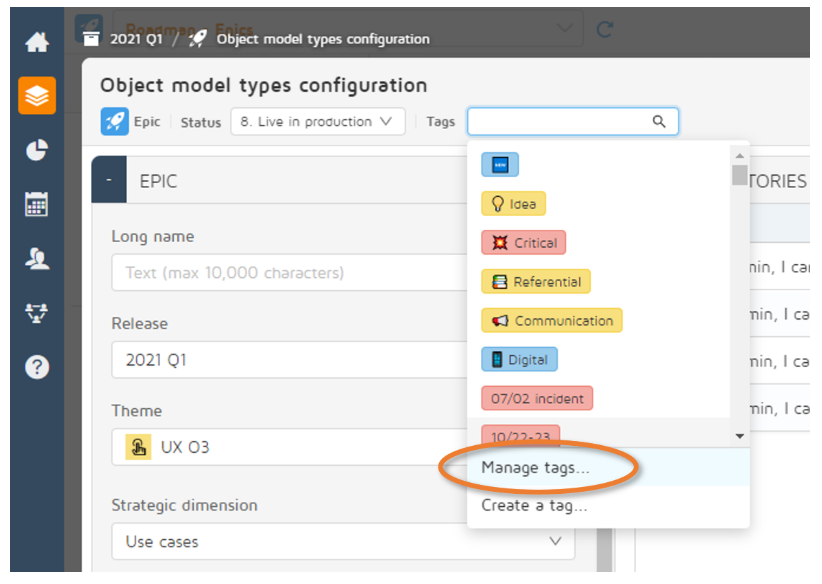Open the calendar icon in sidebar
The width and height of the screenshot is (822, 584).
click(37, 204)
